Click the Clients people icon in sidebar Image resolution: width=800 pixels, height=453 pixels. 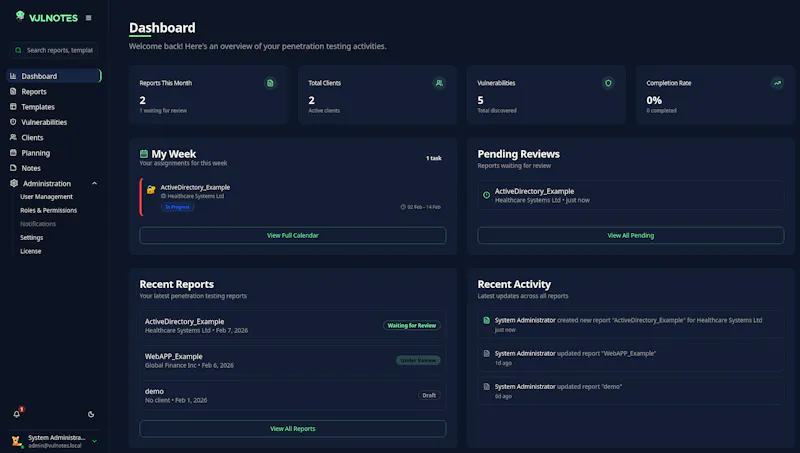tap(13, 137)
